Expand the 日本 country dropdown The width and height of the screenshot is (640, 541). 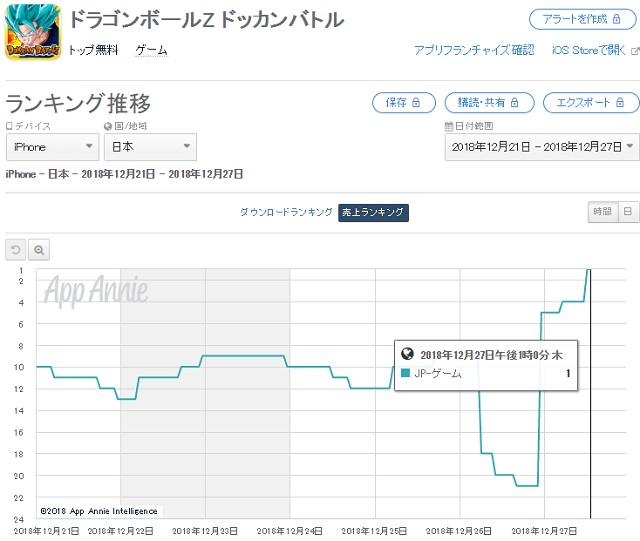click(150, 147)
